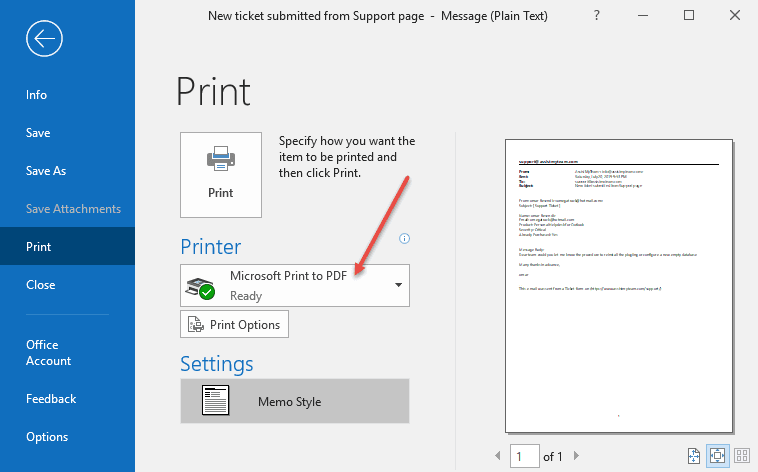Click the Help question mark icon
This screenshot has width=758, height=472.
(597, 16)
